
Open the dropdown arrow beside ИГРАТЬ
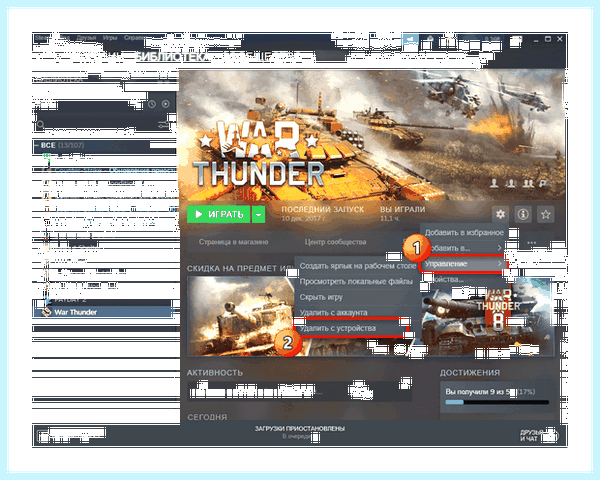coord(258,214)
